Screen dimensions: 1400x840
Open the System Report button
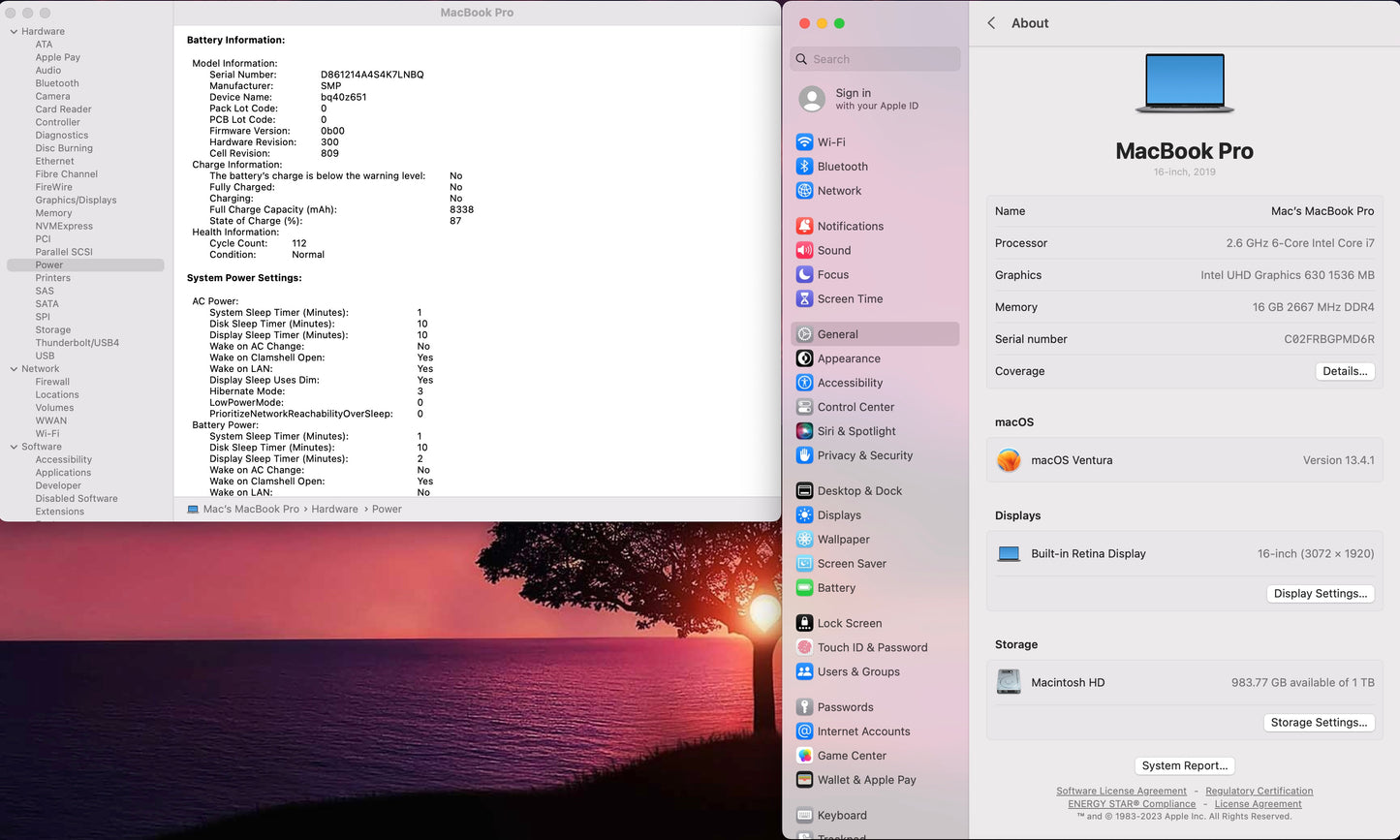tap(1185, 765)
